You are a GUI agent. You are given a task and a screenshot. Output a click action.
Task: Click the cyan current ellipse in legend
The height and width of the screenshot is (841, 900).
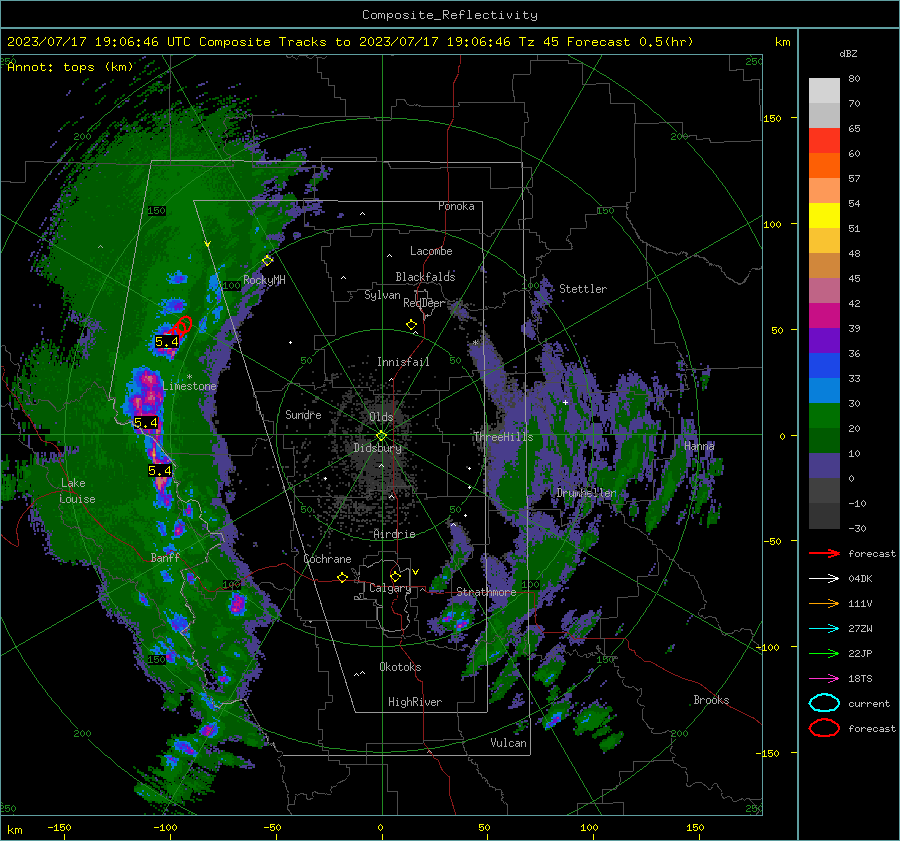pyautogui.click(x=824, y=703)
